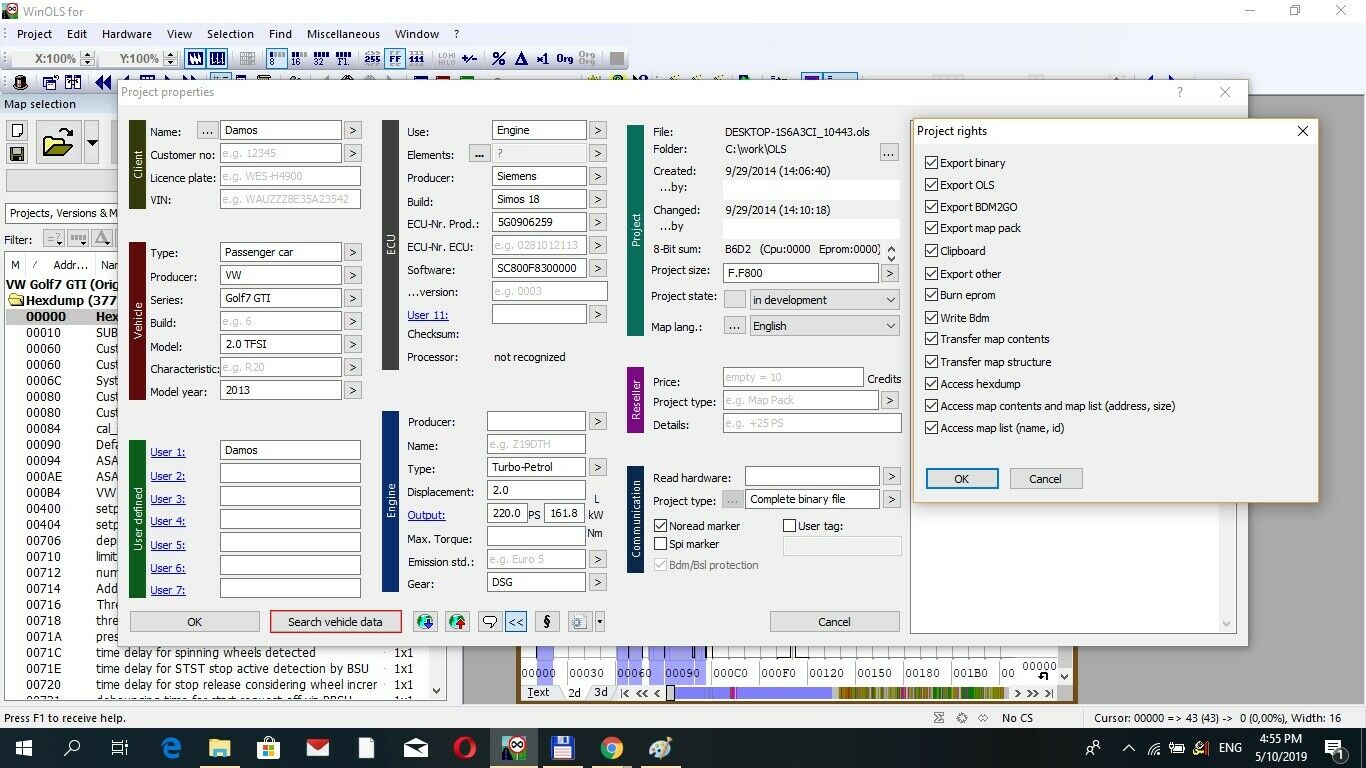Enable the User tag checkbox
Image resolution: width=1366 pixels, height=768 pixels.
(x=789, y=526)
